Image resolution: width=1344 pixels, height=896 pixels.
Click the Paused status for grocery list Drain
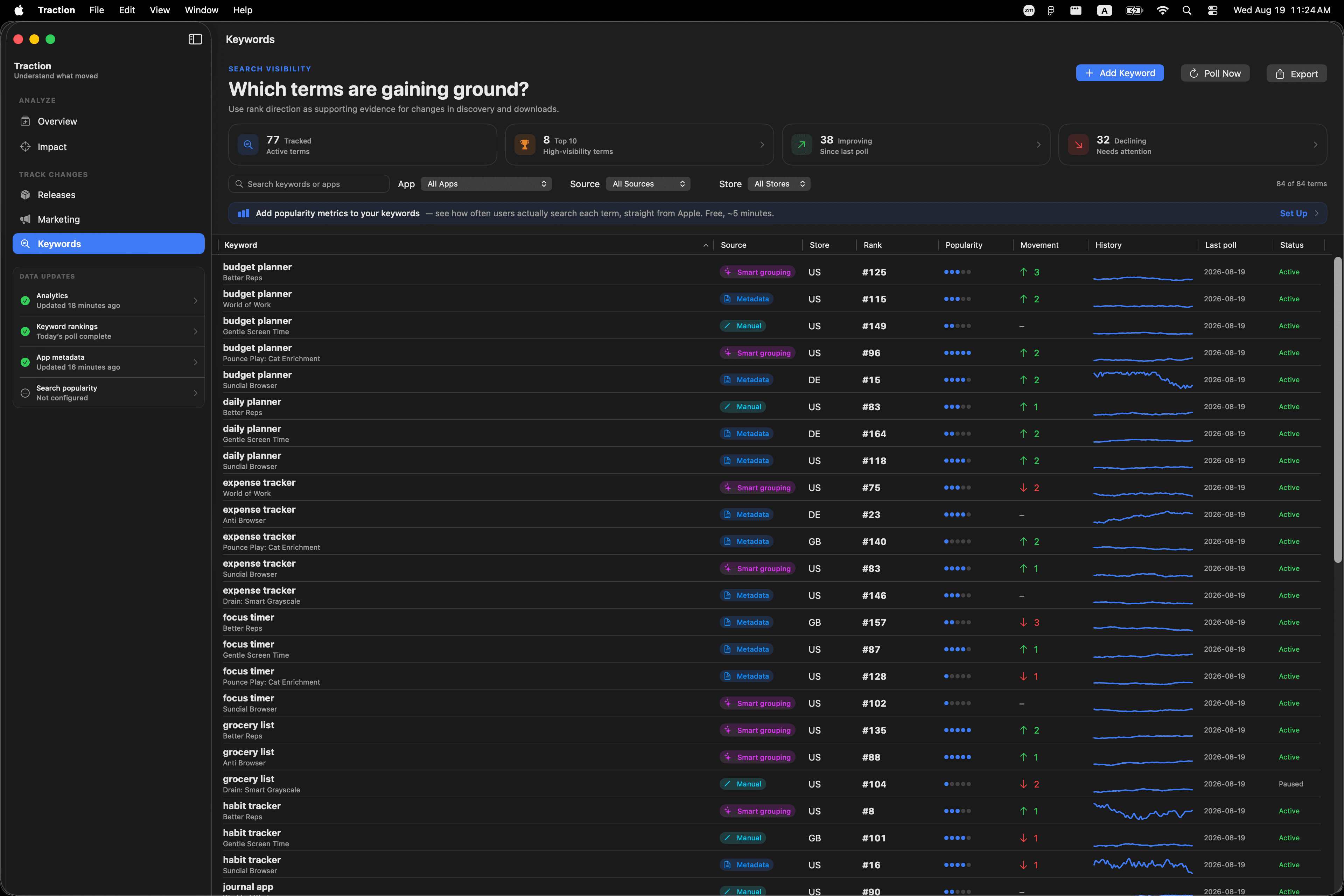pyautogui.click(x=1291, y=784)
